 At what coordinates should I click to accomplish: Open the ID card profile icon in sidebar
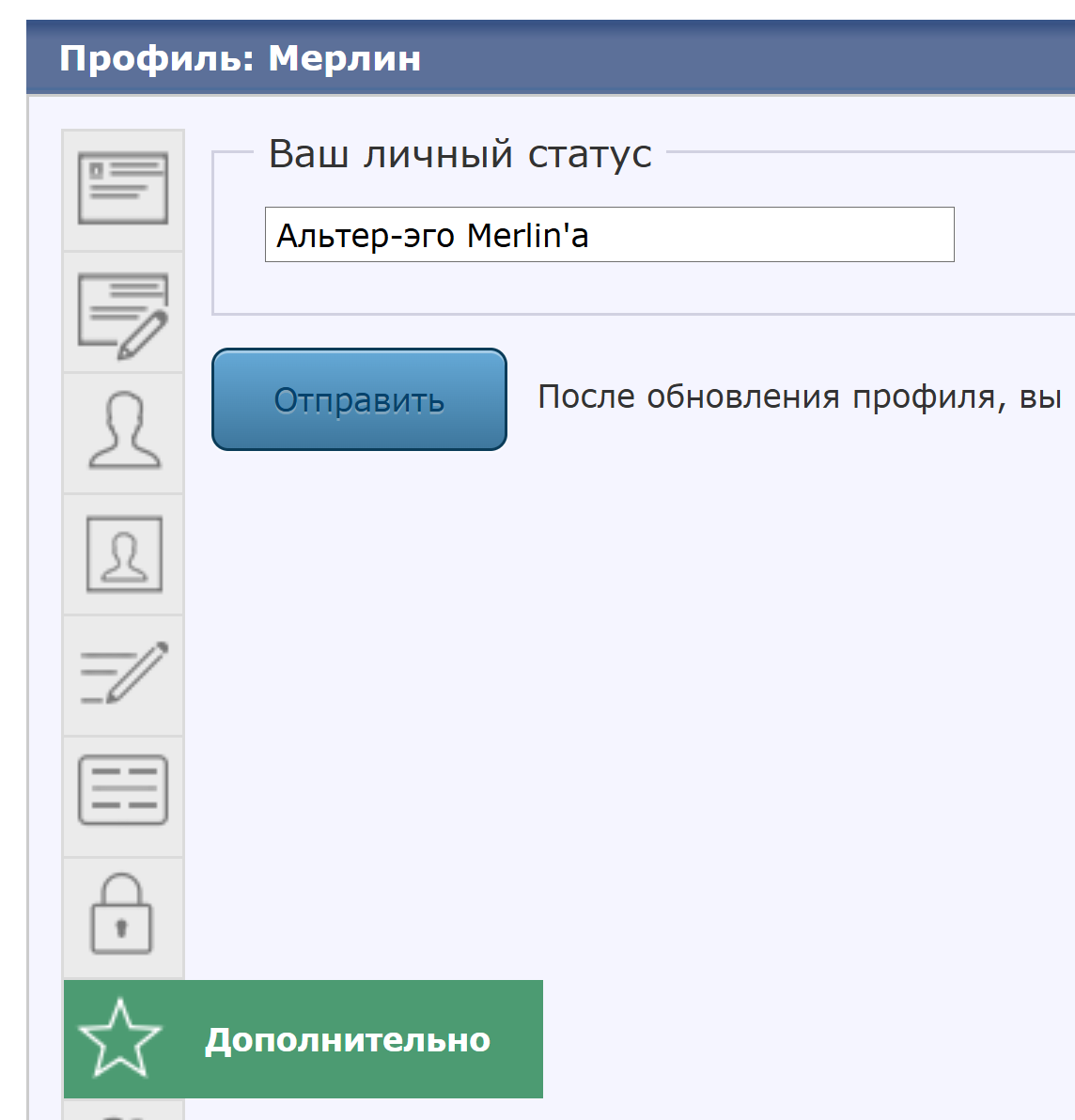[x=123, y=190]
